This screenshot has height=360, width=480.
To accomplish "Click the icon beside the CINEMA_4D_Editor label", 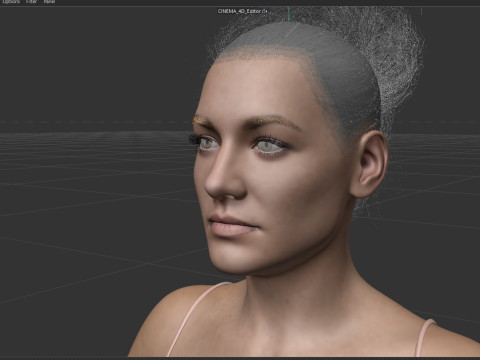I will [265, 11].
